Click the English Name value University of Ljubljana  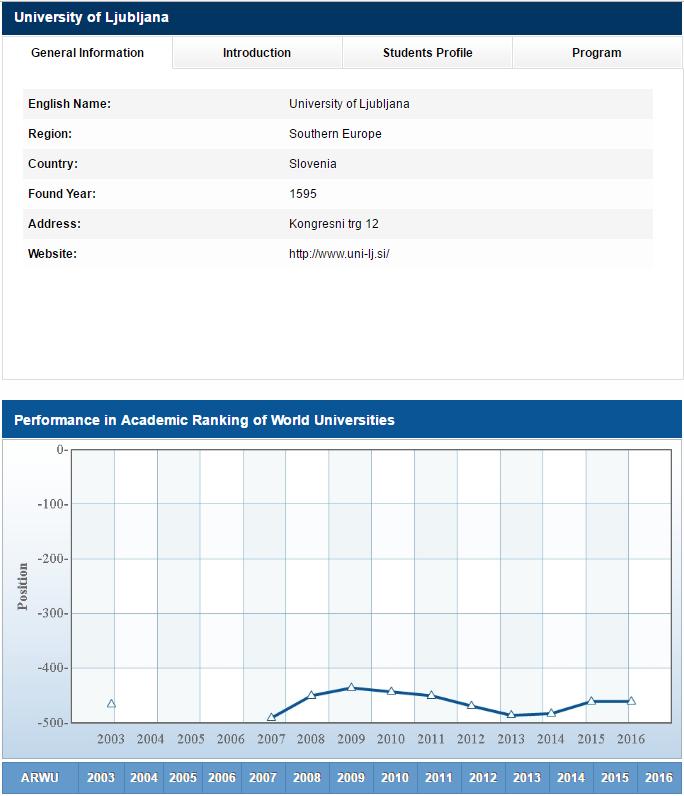[349, 104]
